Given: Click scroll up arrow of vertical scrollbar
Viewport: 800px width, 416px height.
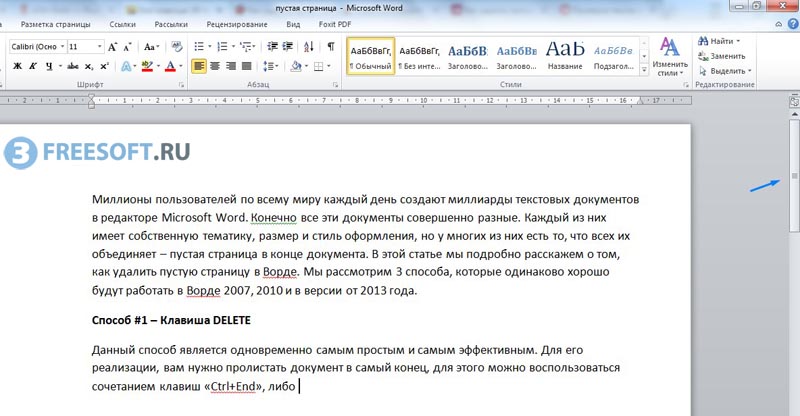Looking at the screenshot, I should coord(794,114).
